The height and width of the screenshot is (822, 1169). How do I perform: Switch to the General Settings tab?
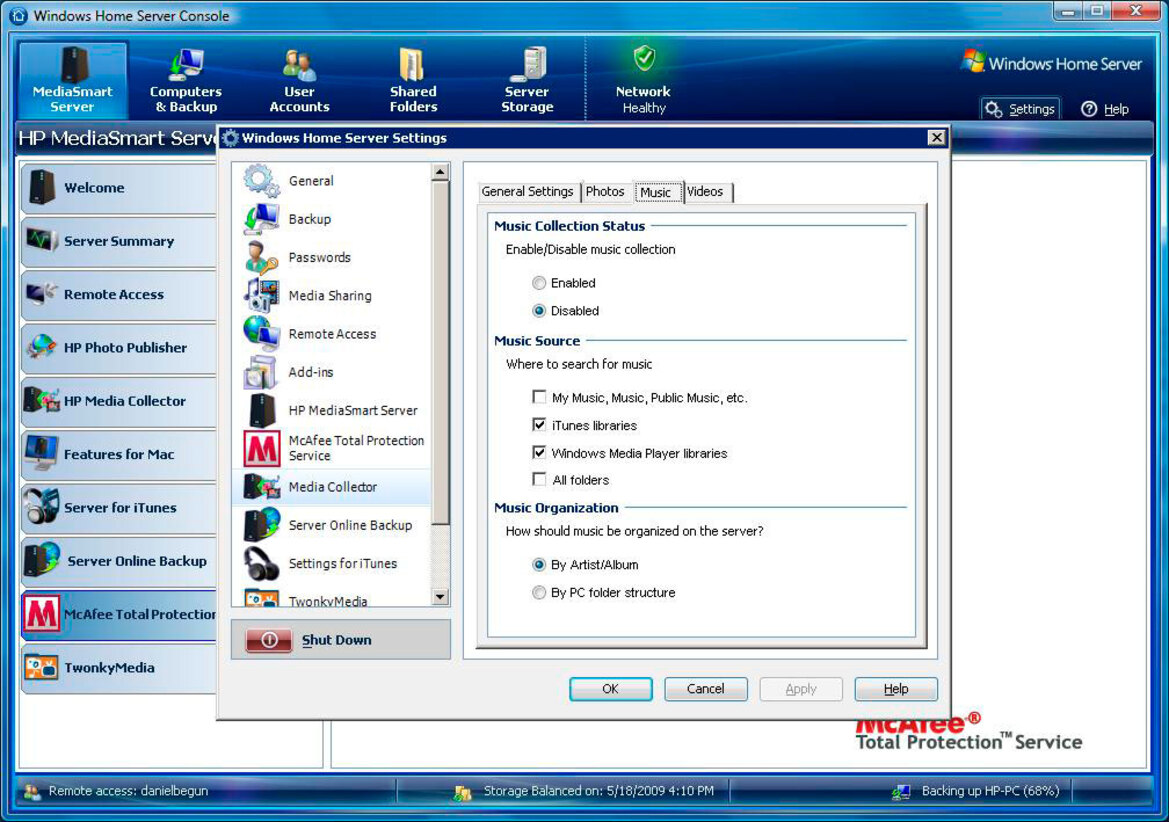click(527, 192)
